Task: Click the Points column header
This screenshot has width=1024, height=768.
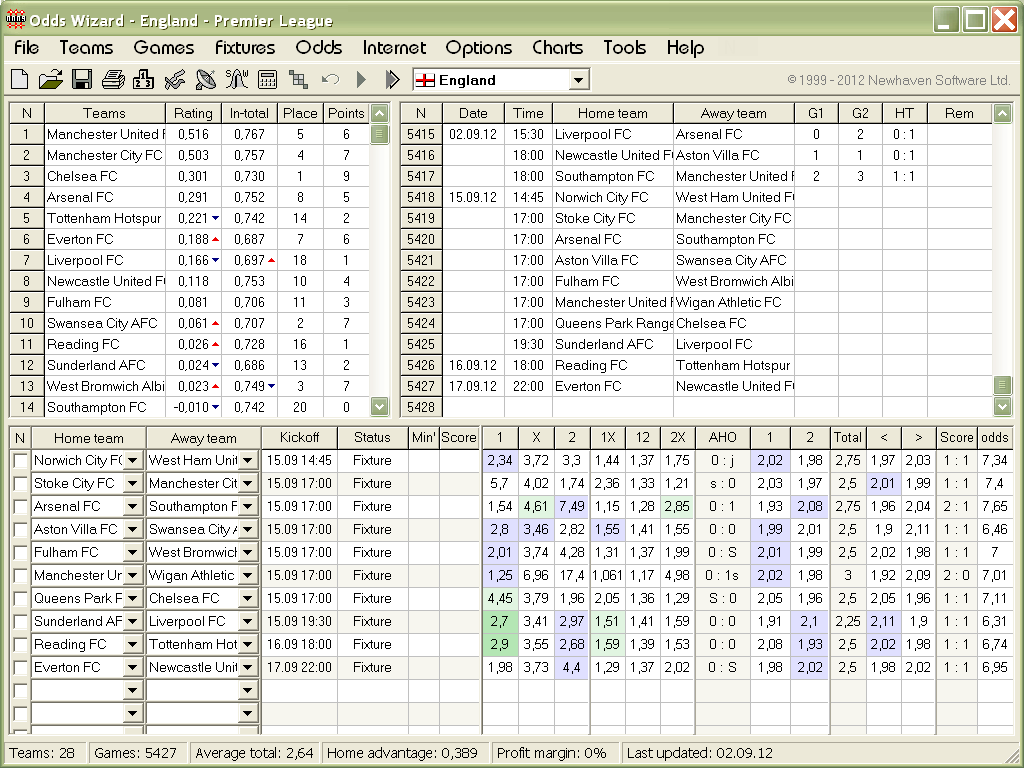Action: tap(346, 113)
